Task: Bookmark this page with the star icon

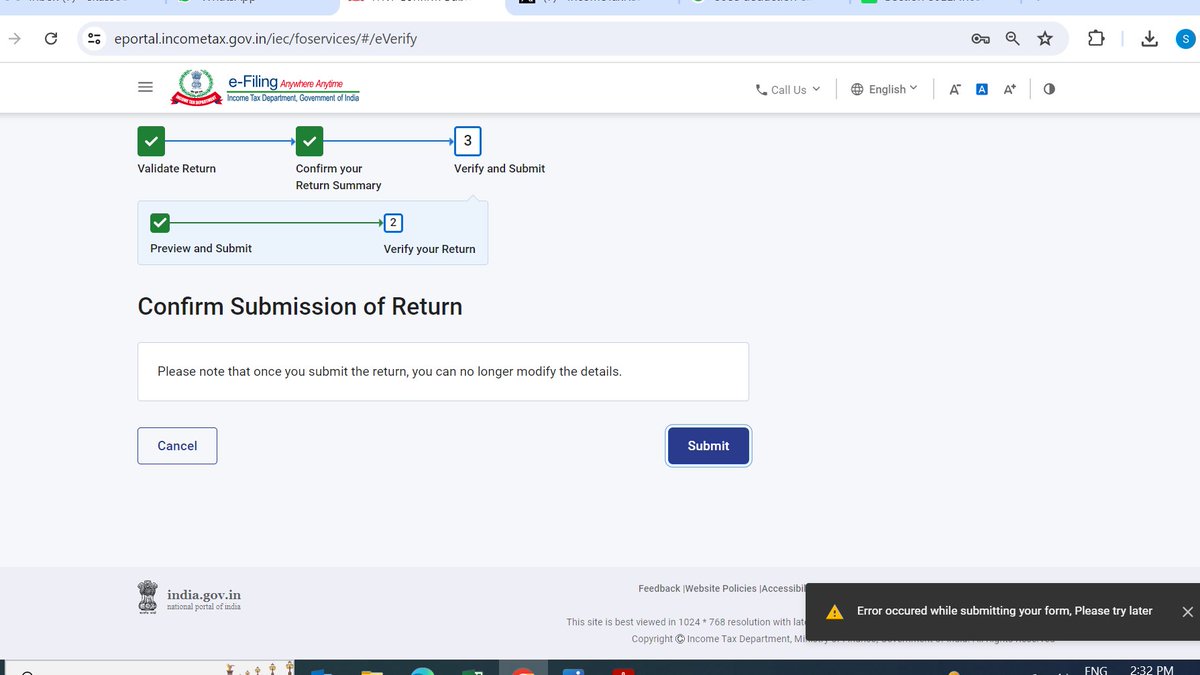Action: [1045, 39]
